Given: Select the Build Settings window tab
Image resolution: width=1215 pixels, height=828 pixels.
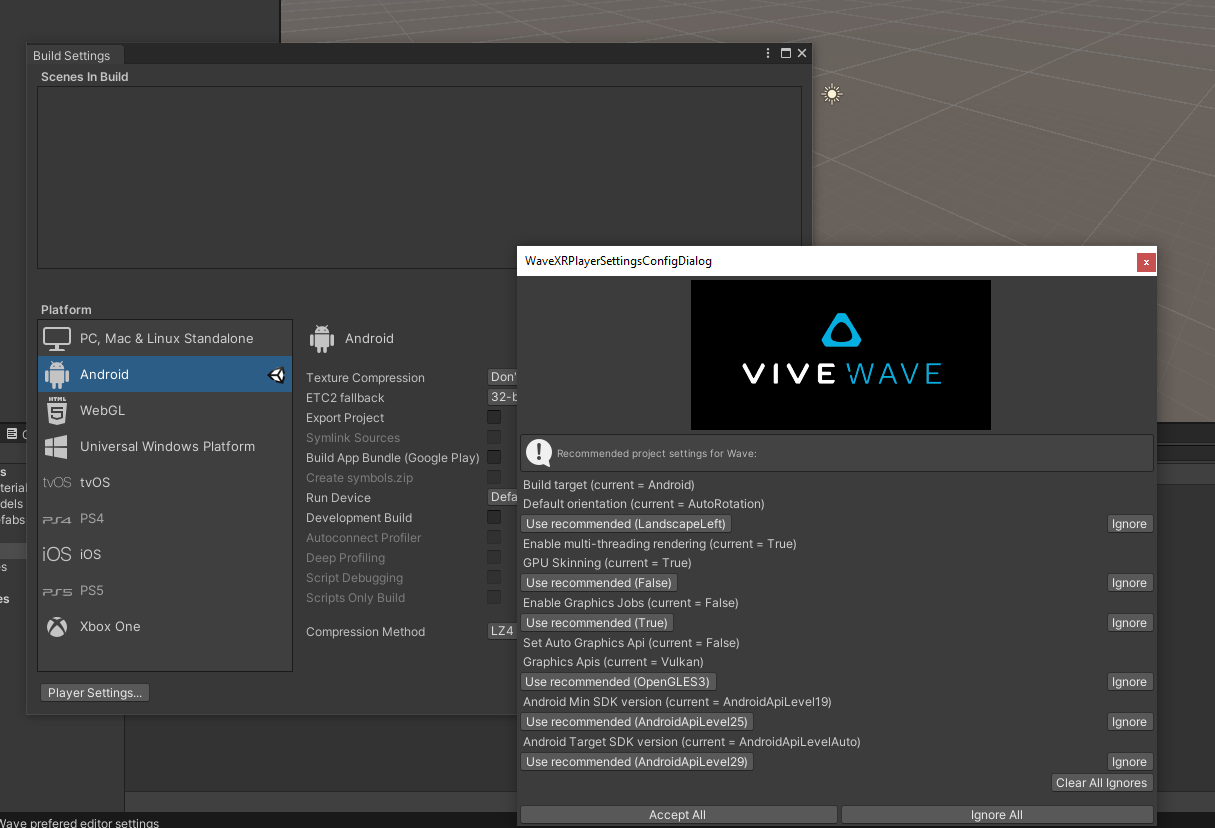Looking at the screenshot, I should point(71,56).
